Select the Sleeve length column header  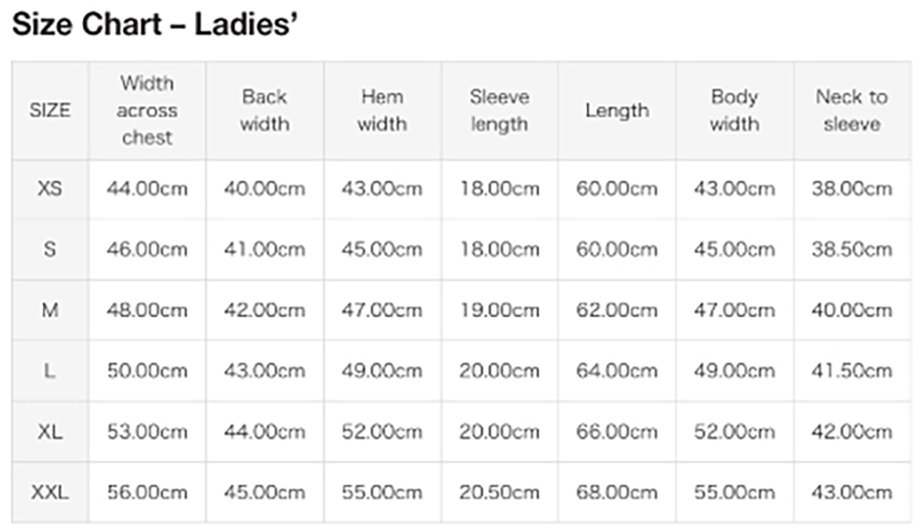pyautogui.click(x=499, y=110)
